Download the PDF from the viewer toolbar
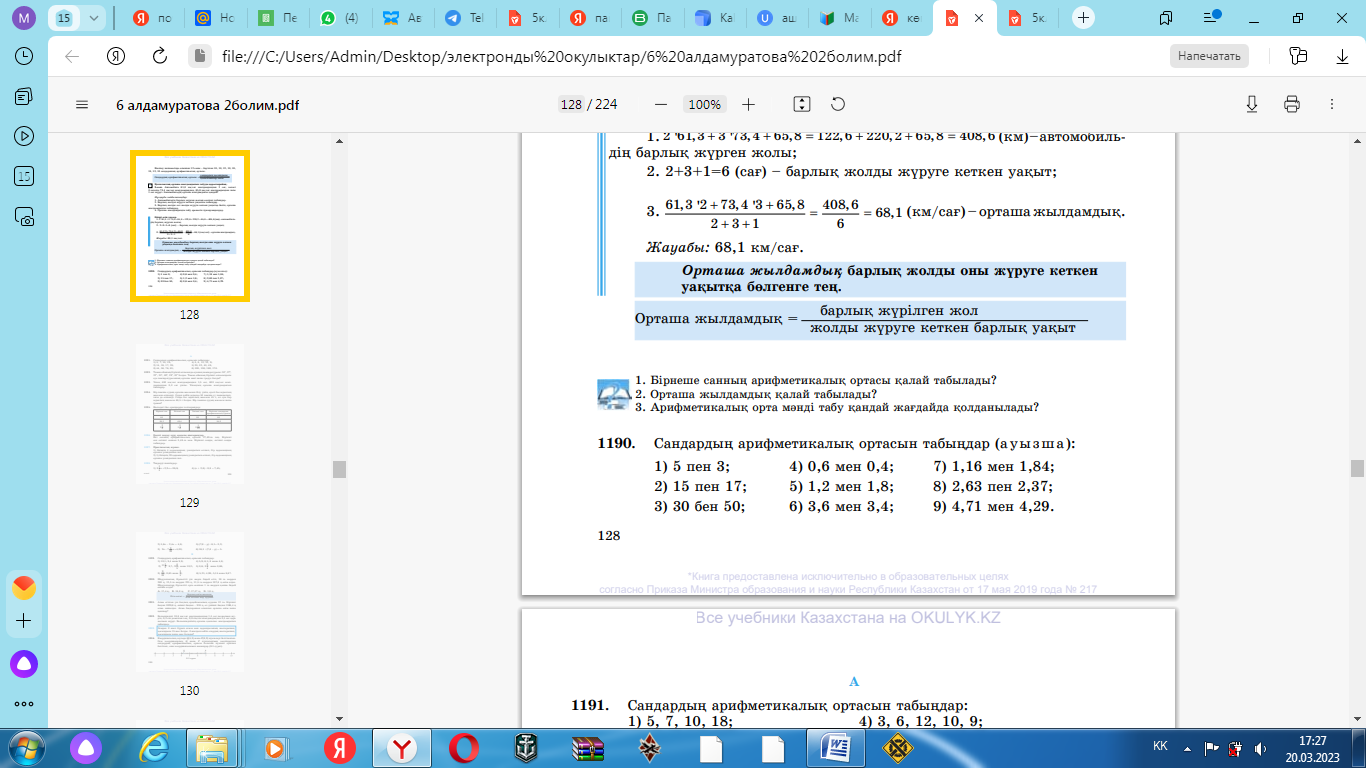 pyautogui.click(x=1251, y=104)
